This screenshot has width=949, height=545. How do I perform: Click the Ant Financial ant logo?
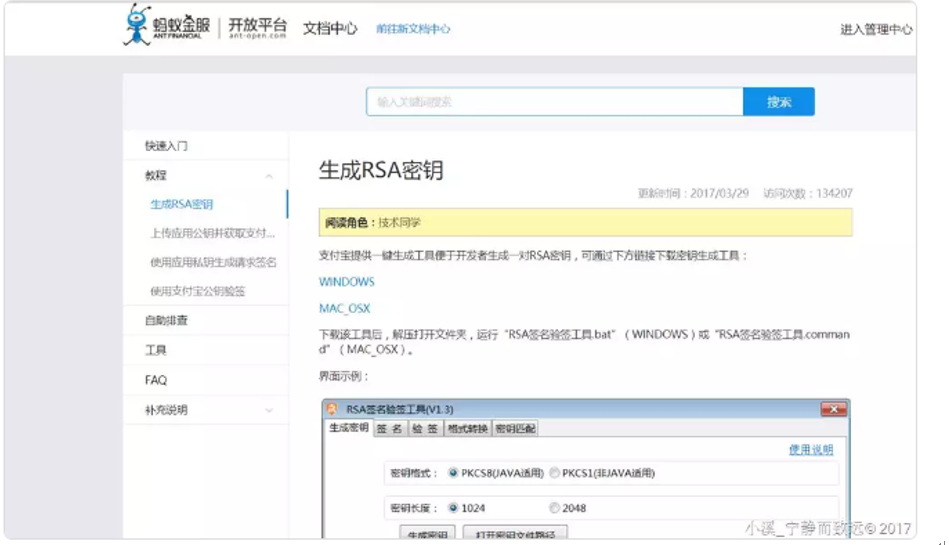[137, 24]
